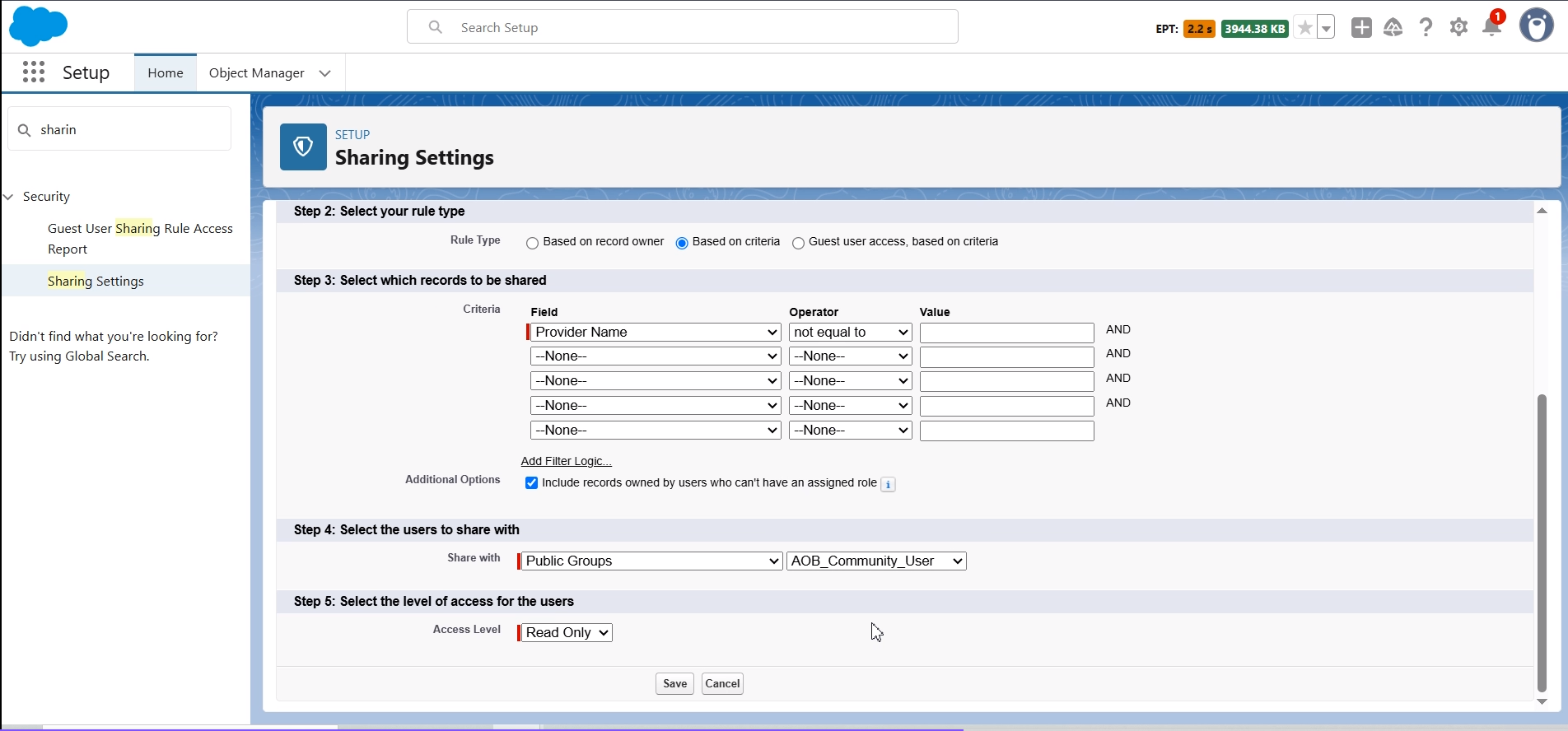This screenshot has height=731, width=1568.
Task: Open Guest User Sharing Rule Access Report
Action: (x=140, y=239)
